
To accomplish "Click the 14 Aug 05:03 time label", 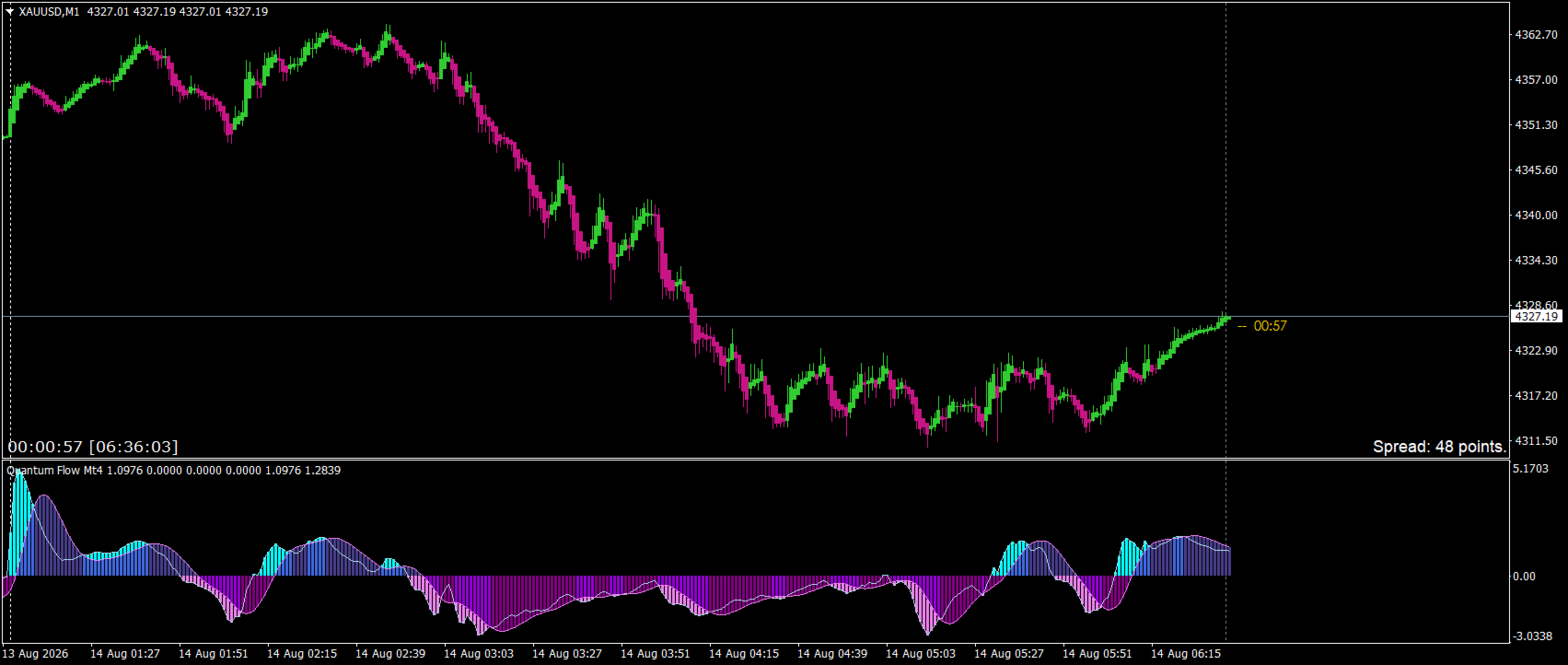I will click(x=921, y=654).
